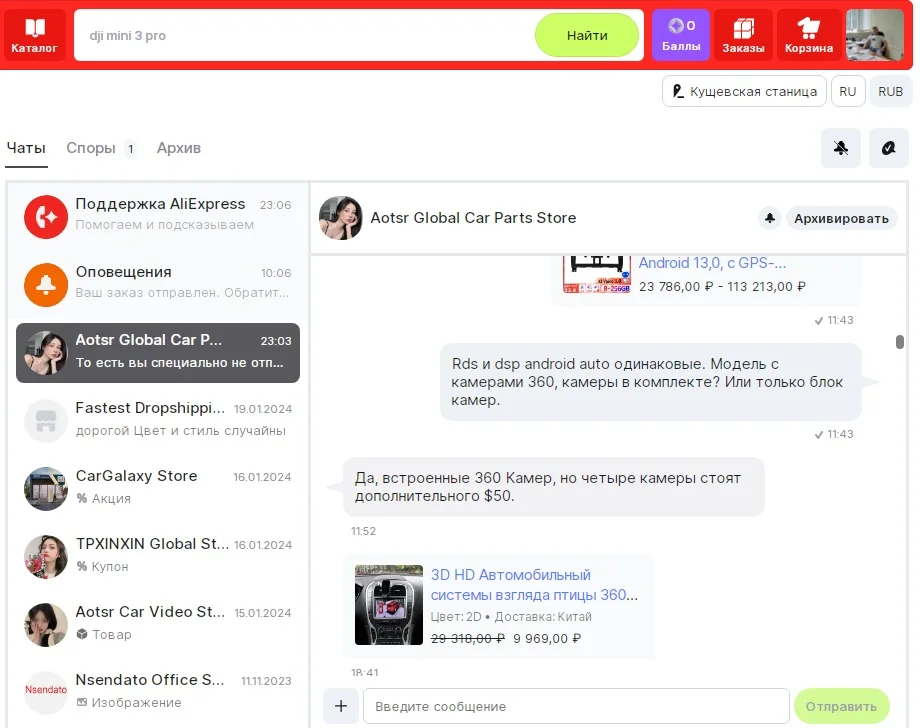The image size is (920, 728).
Task: Open the Баллы points icon
Action: pos(681,35)
